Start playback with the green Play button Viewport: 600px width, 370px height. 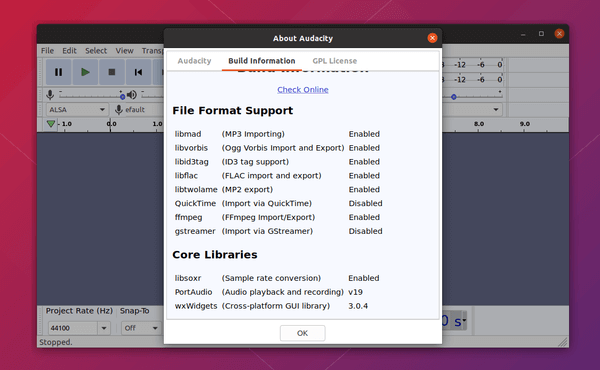85,72
